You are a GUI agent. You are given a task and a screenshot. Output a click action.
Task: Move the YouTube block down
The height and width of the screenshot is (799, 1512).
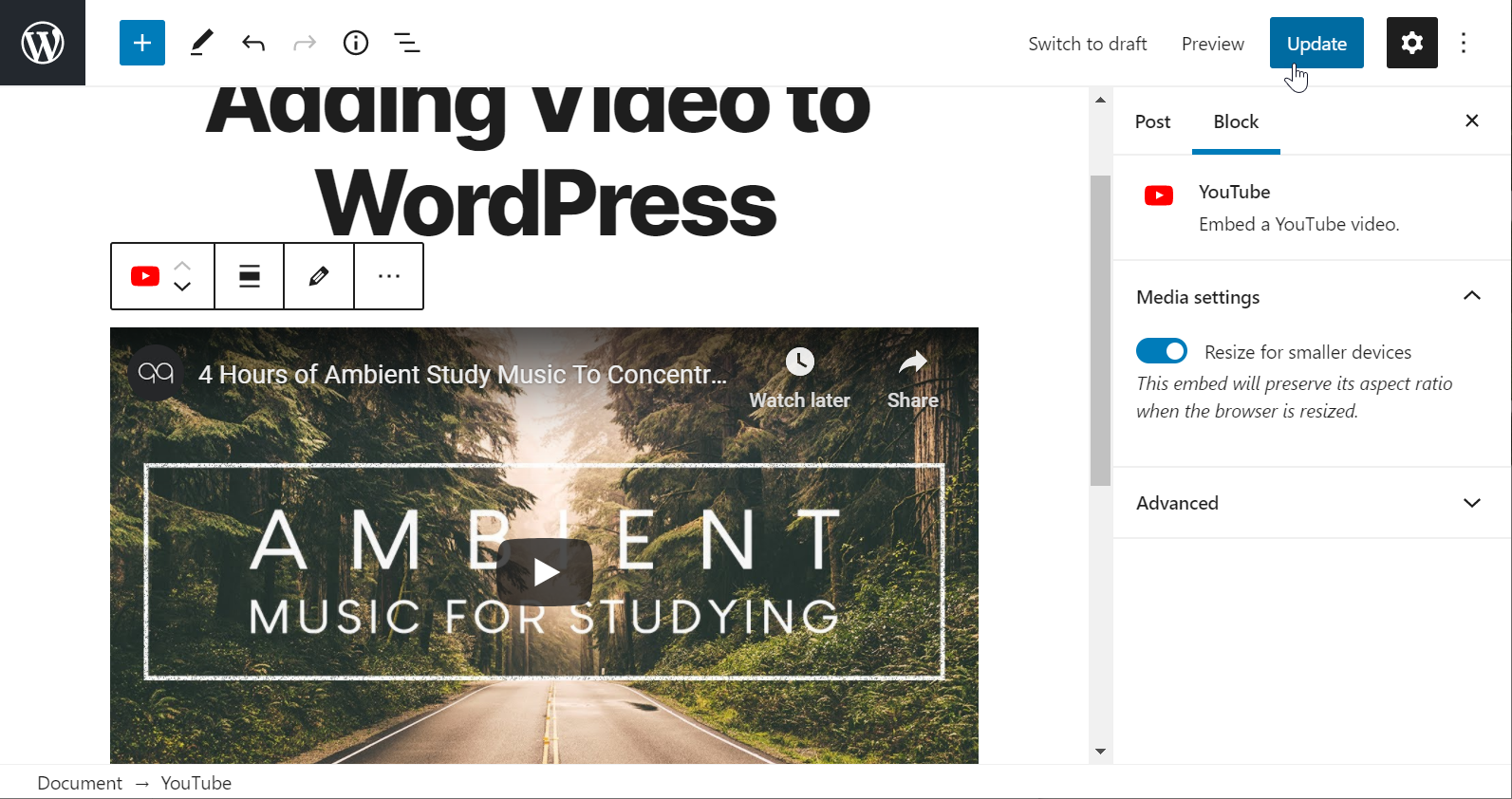(x=182, y=287)
